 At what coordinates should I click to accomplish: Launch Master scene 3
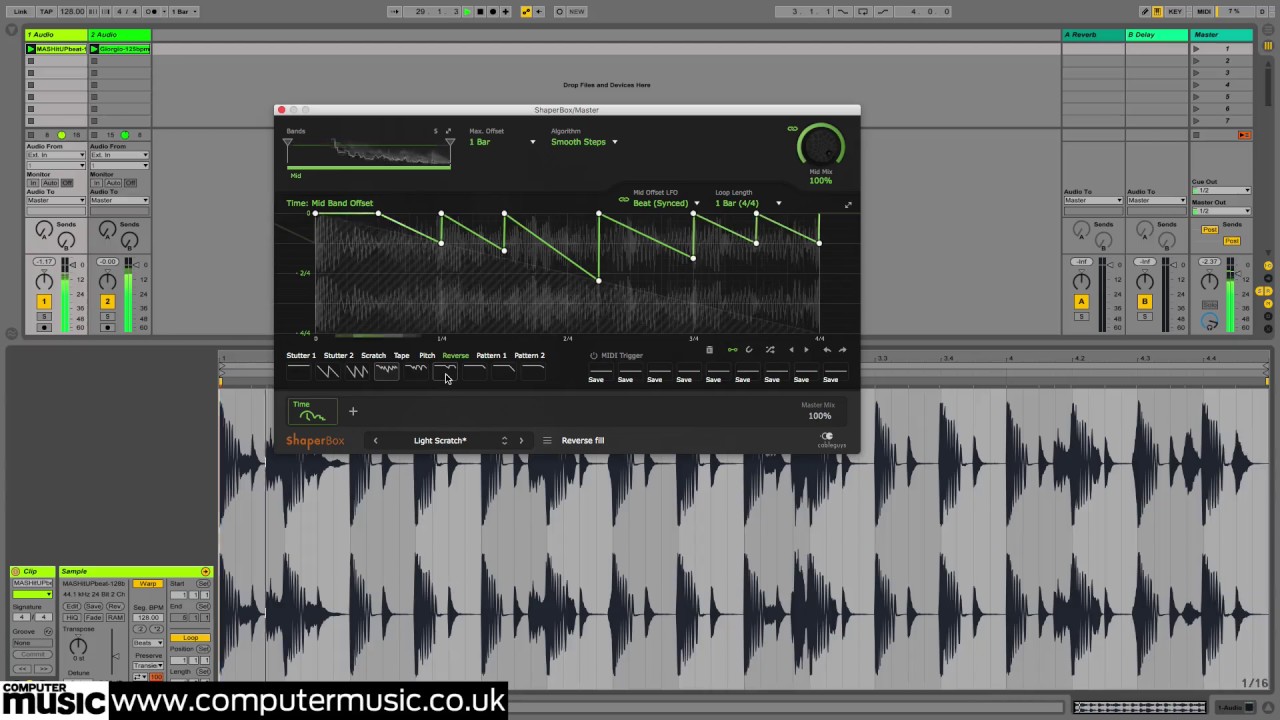(x=1197, y=72)
